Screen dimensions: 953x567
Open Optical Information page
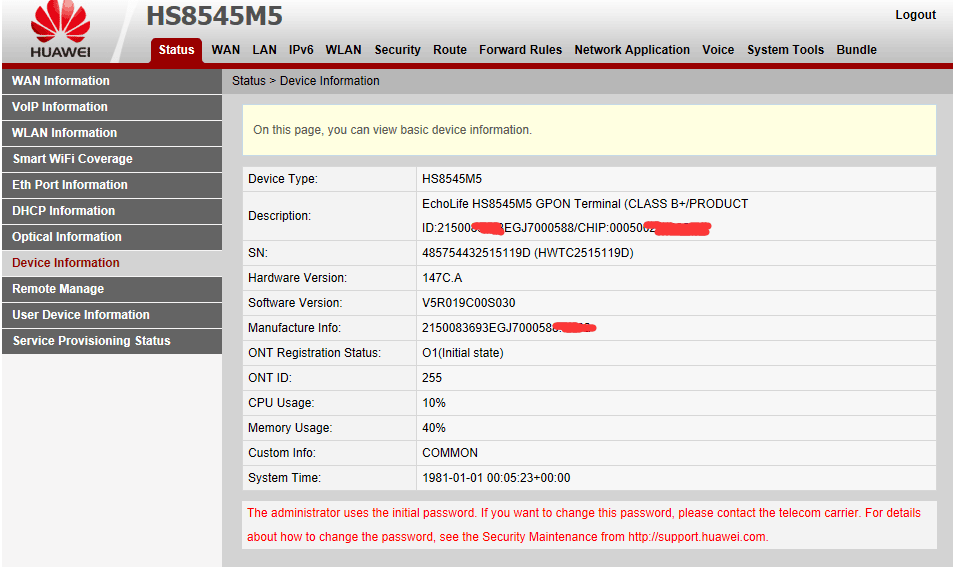tap(67, 237)
